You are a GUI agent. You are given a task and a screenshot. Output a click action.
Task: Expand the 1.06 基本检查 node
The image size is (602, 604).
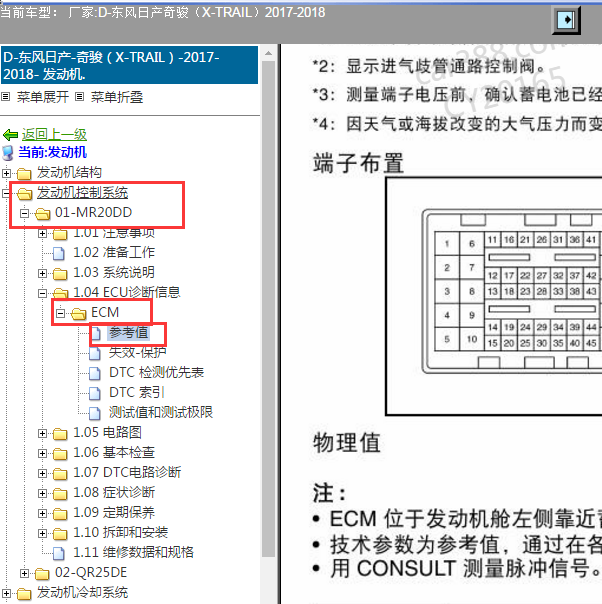(x=42, y=454)
